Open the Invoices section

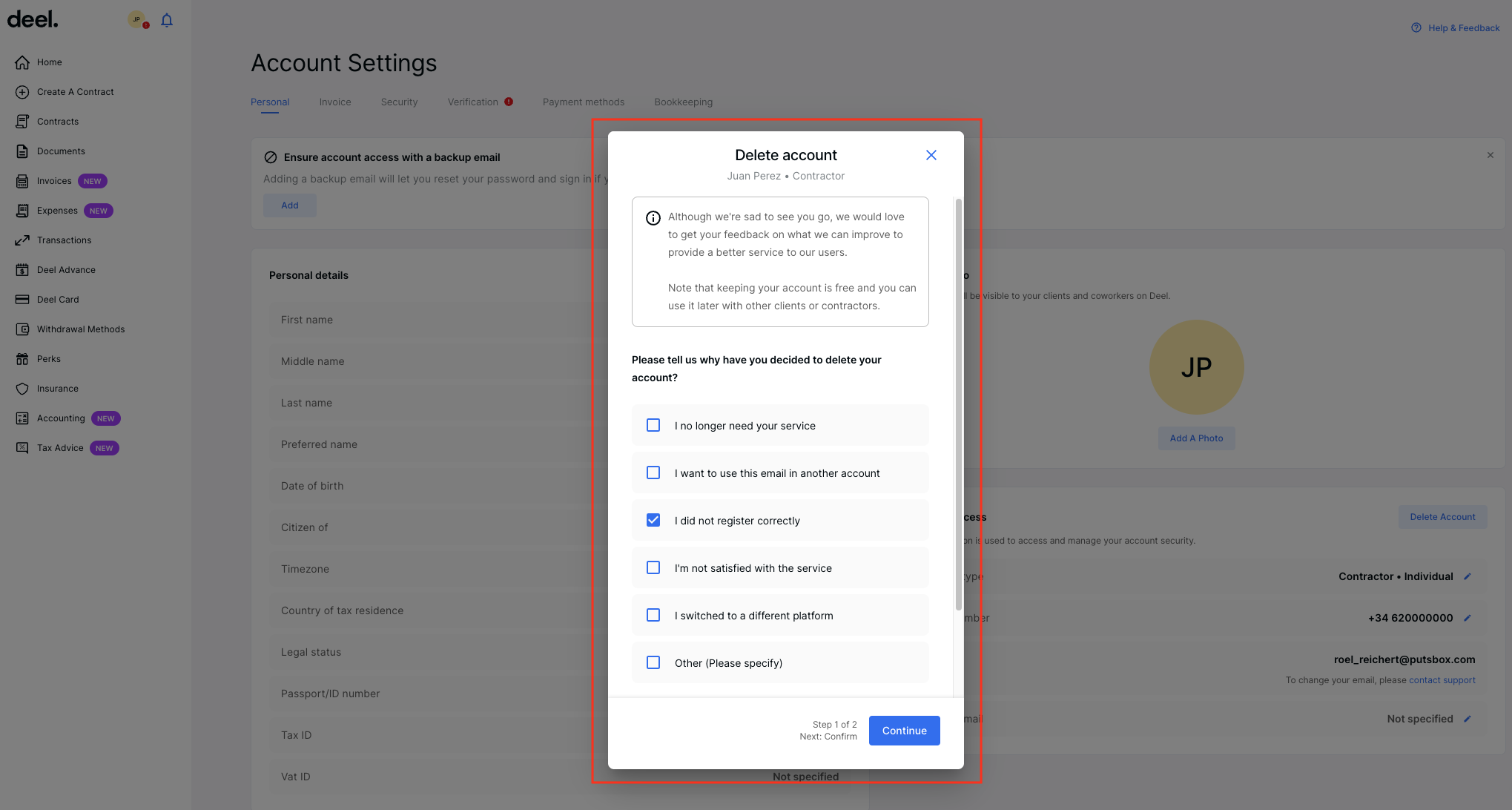tap(54, 180)
